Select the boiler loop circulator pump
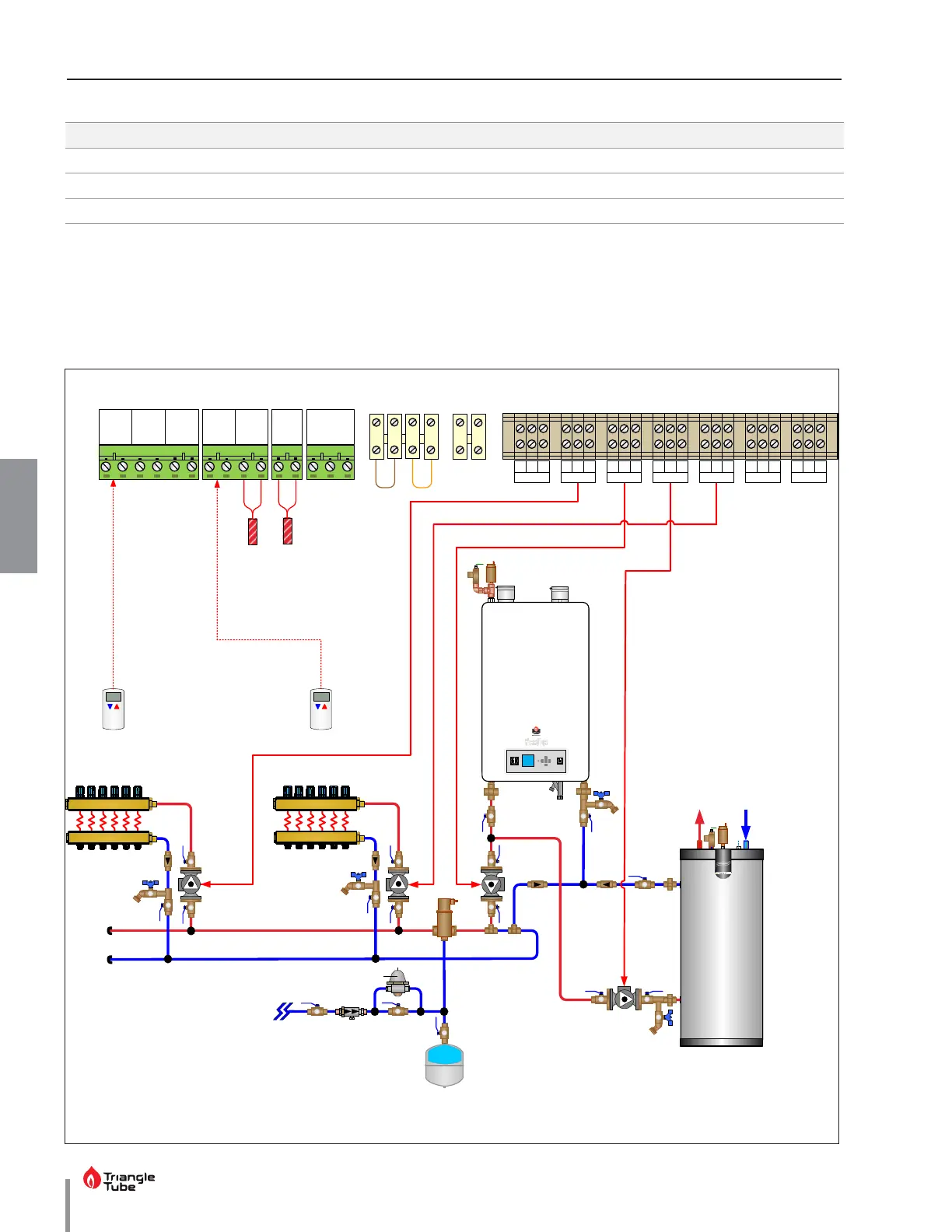 click(492, 884)
